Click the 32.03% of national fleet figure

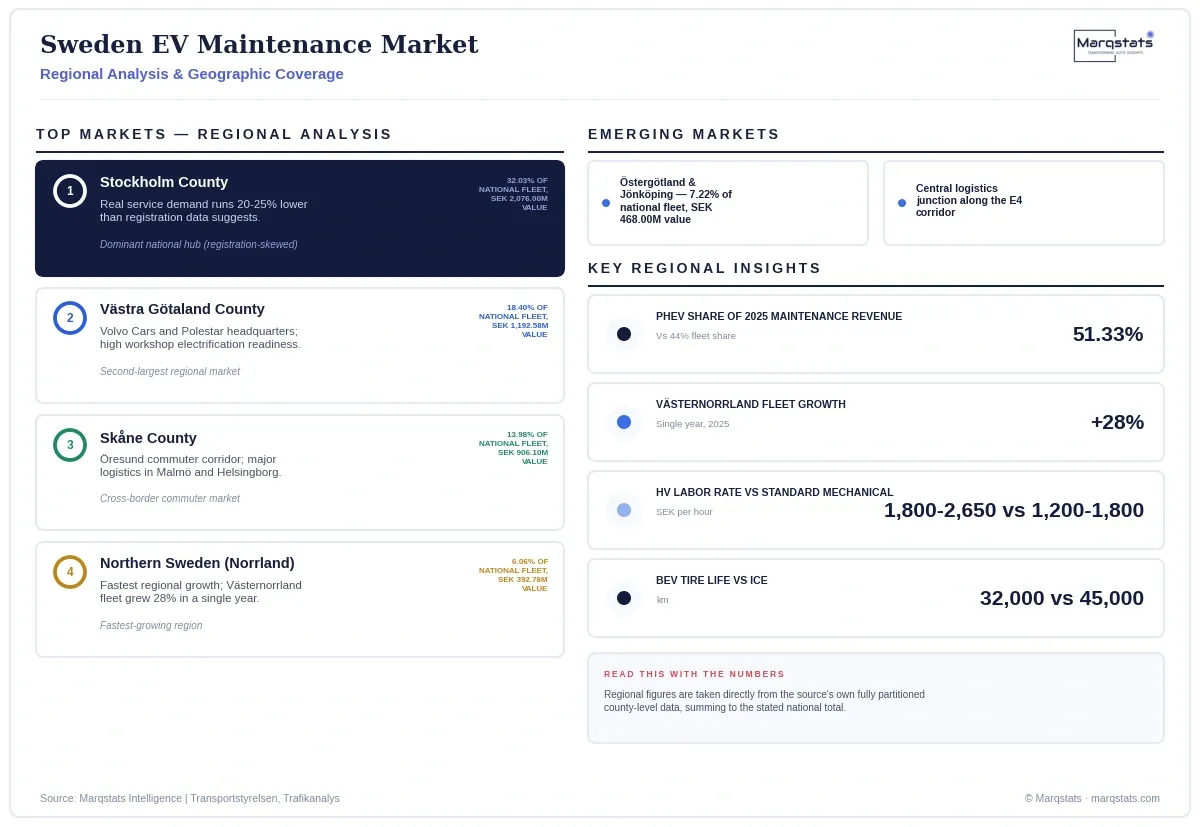click(513, 194)
